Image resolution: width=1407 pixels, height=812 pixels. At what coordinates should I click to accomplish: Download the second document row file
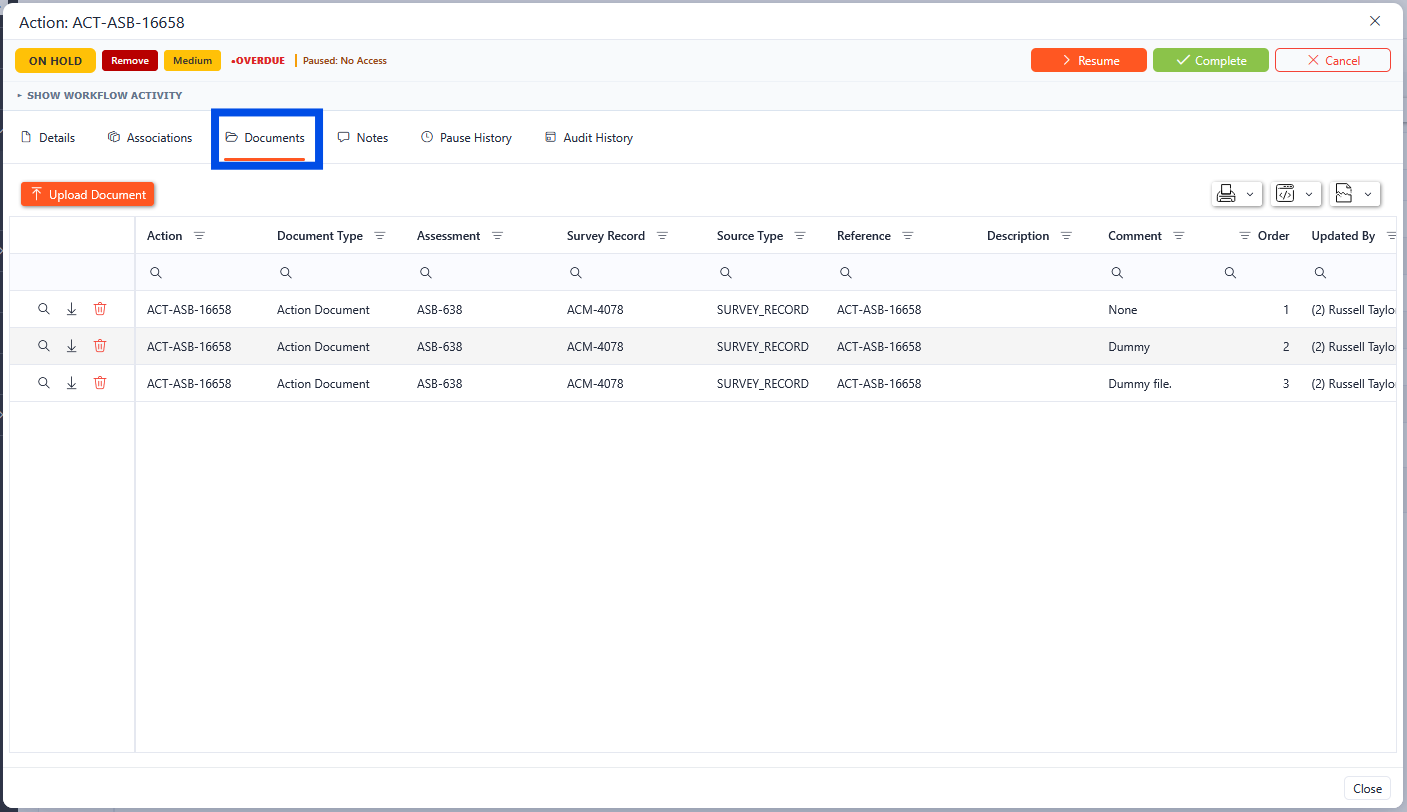pyautogui.click(x=71, y=346)
